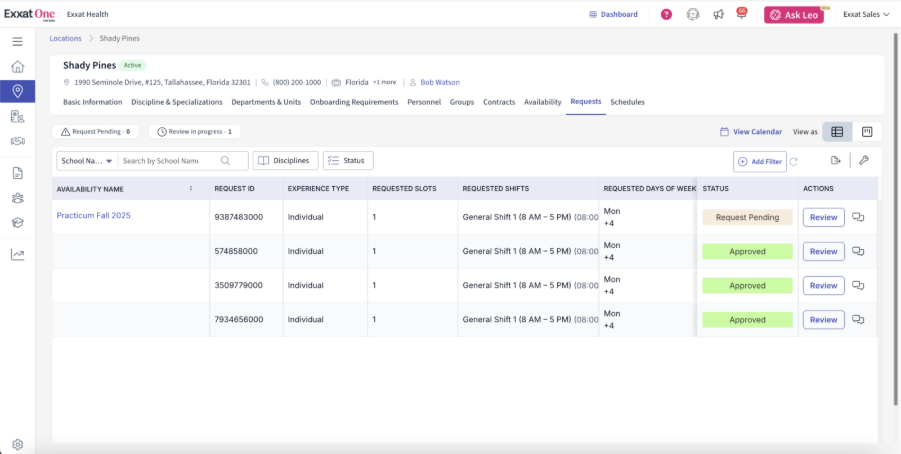Switch to table list view
This screenshot has width=901, height=454.
(x=837, y=131)
